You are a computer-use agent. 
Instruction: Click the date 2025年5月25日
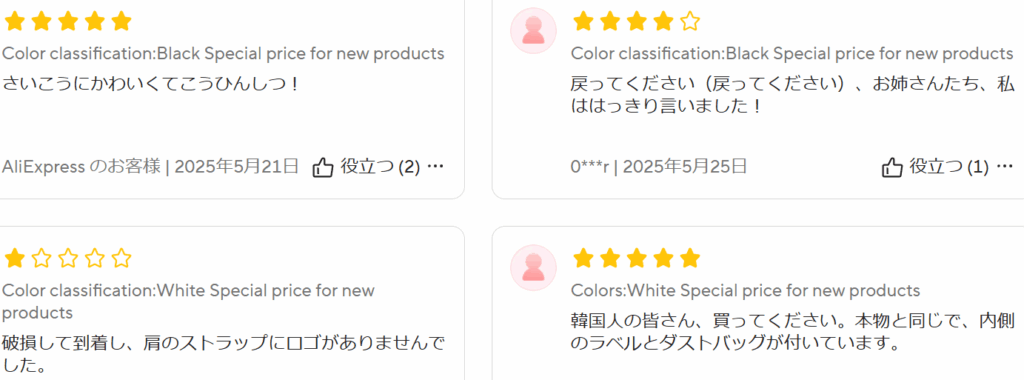(685, 166)
